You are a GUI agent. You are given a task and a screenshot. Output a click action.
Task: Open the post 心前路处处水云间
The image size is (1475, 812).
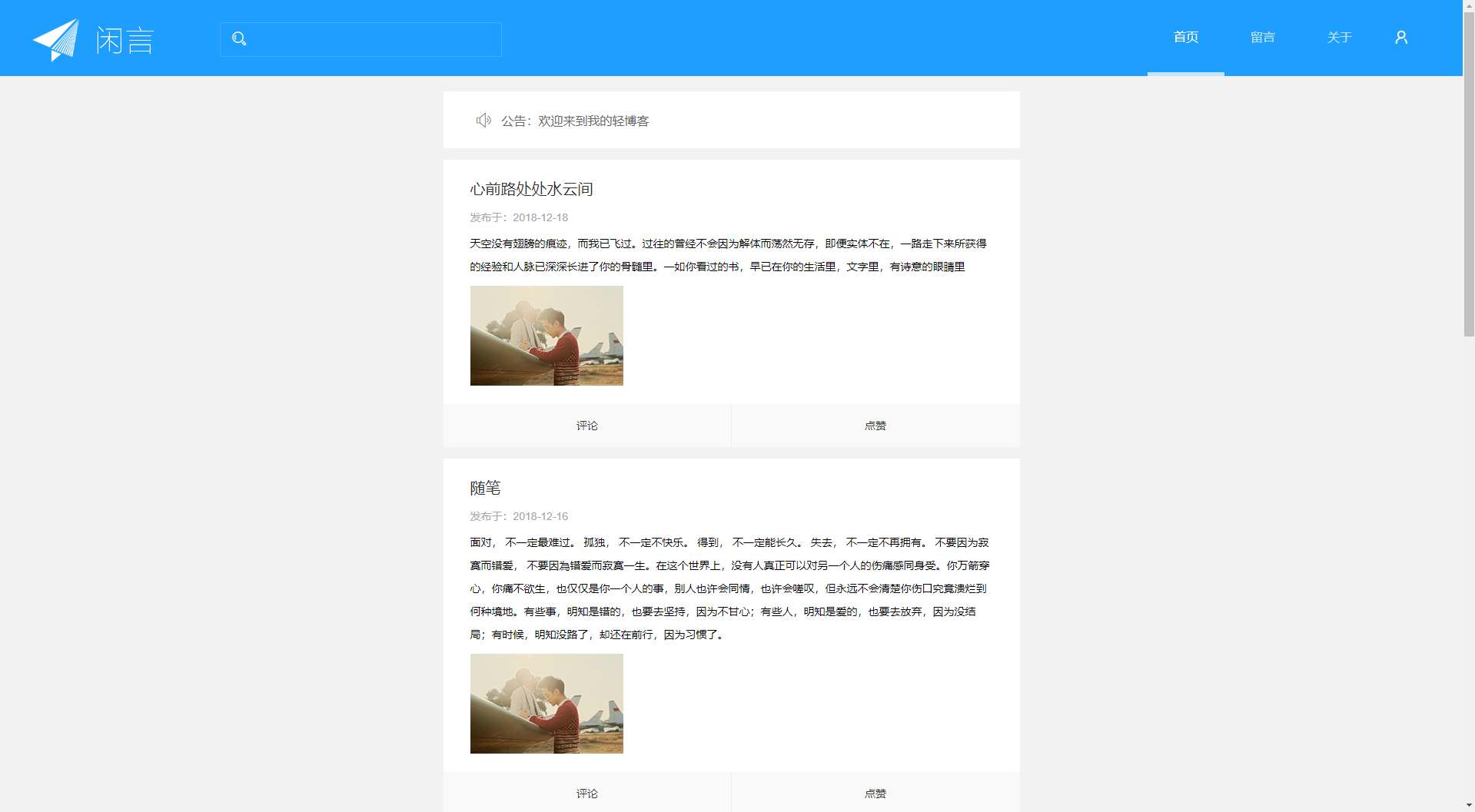pyautogui.click(x=531, y=189)
